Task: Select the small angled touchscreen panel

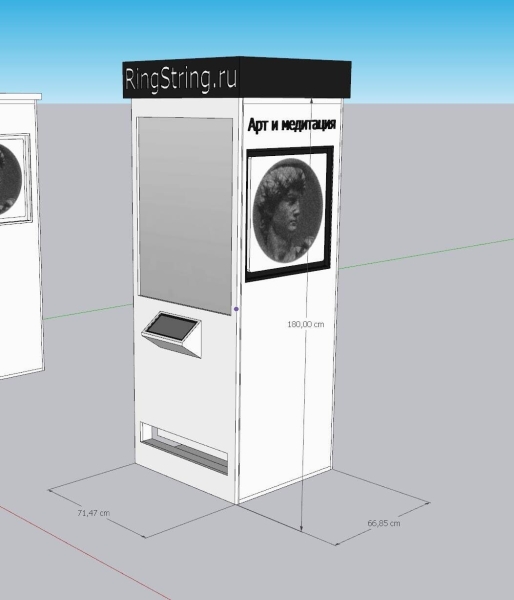Action: [172, 334]
